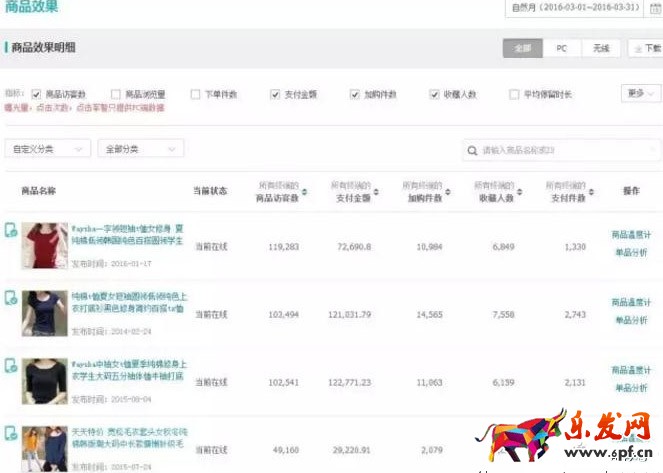663x473 pixels.
Task: Switch to the PC tab
Action: point(561,48)
